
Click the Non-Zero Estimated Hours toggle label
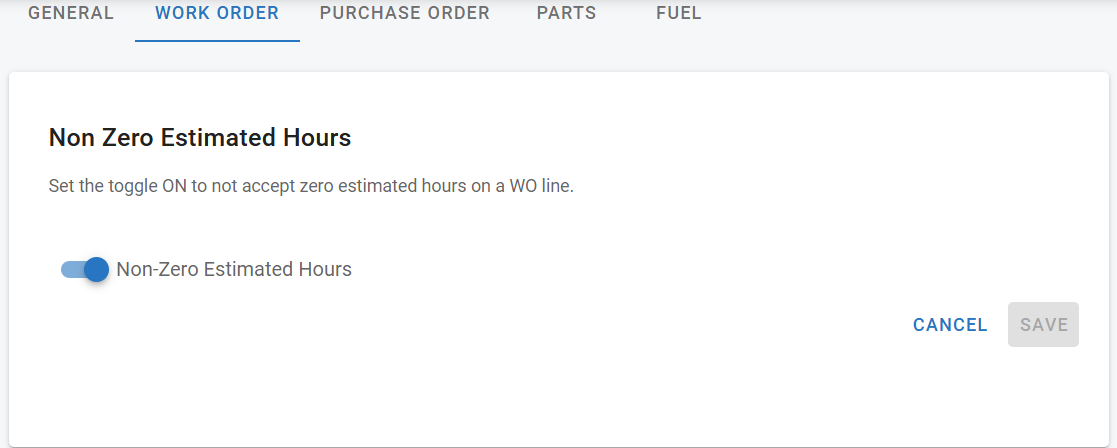click(234, 269)
